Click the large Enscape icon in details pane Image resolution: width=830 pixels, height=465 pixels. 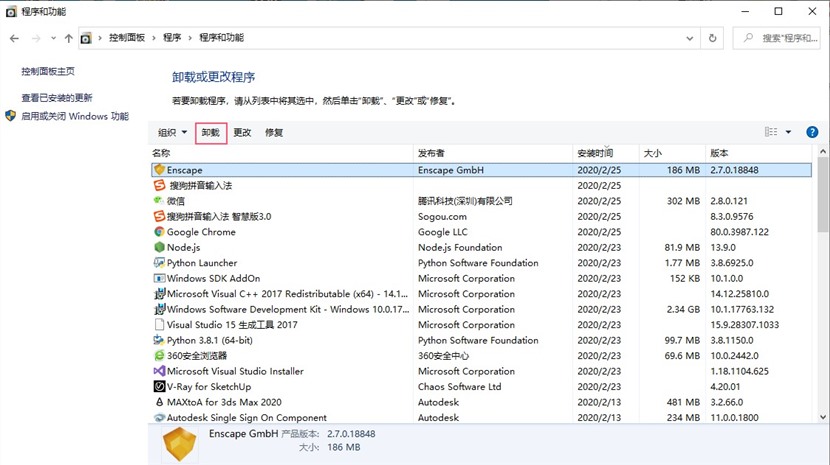point(179,444)
